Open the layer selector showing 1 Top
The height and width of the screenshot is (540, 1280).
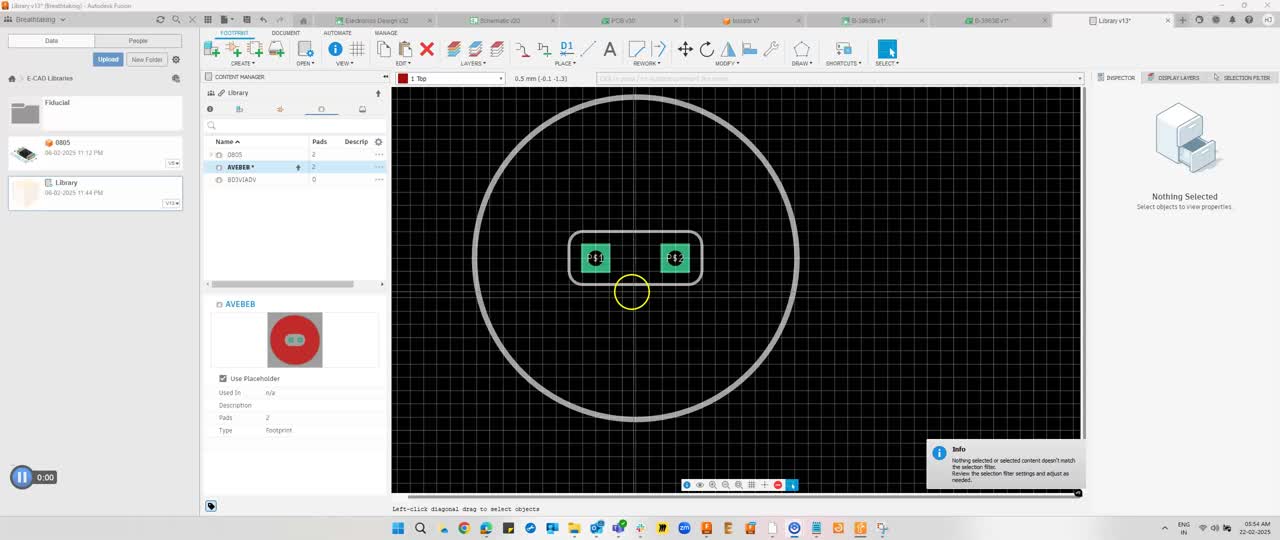pos(450,78)
